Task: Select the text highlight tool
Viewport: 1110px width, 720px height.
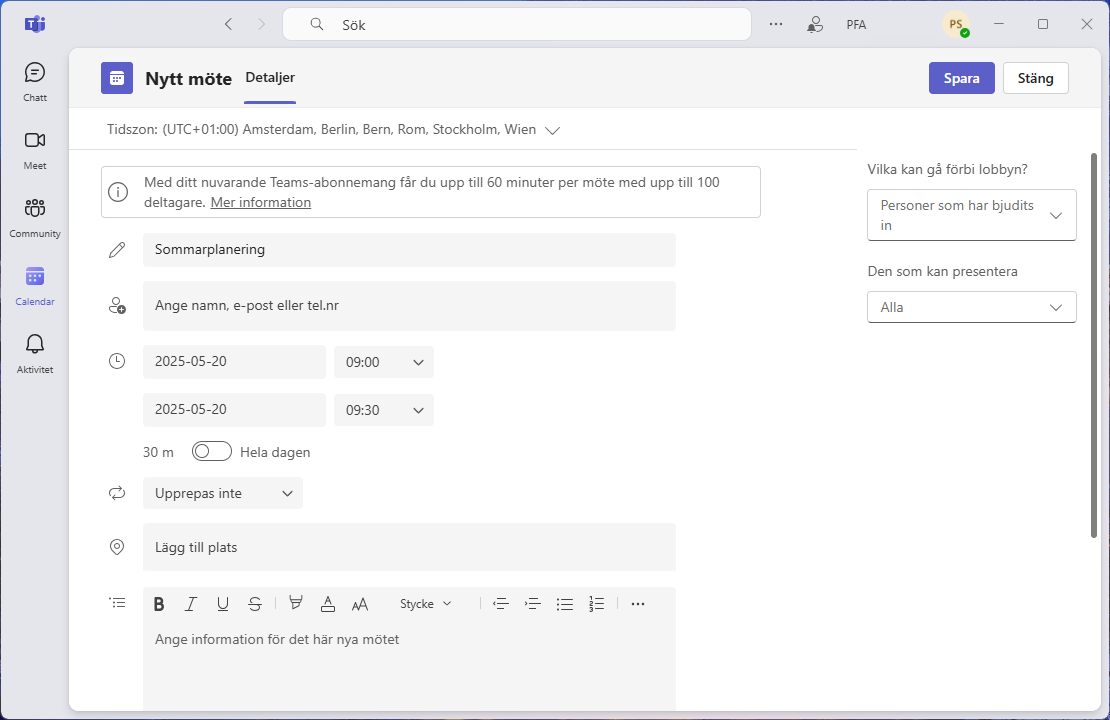Action: click(x=295, y=603)
